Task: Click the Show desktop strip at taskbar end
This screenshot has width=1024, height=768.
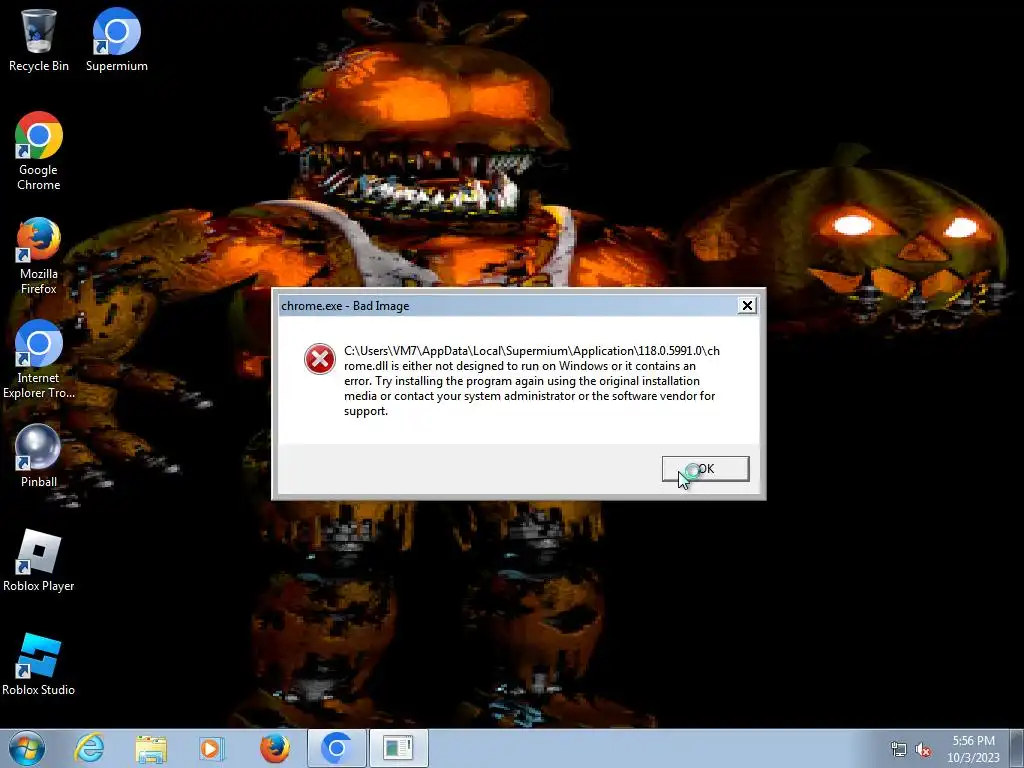Action: (x=1019, y=748)
